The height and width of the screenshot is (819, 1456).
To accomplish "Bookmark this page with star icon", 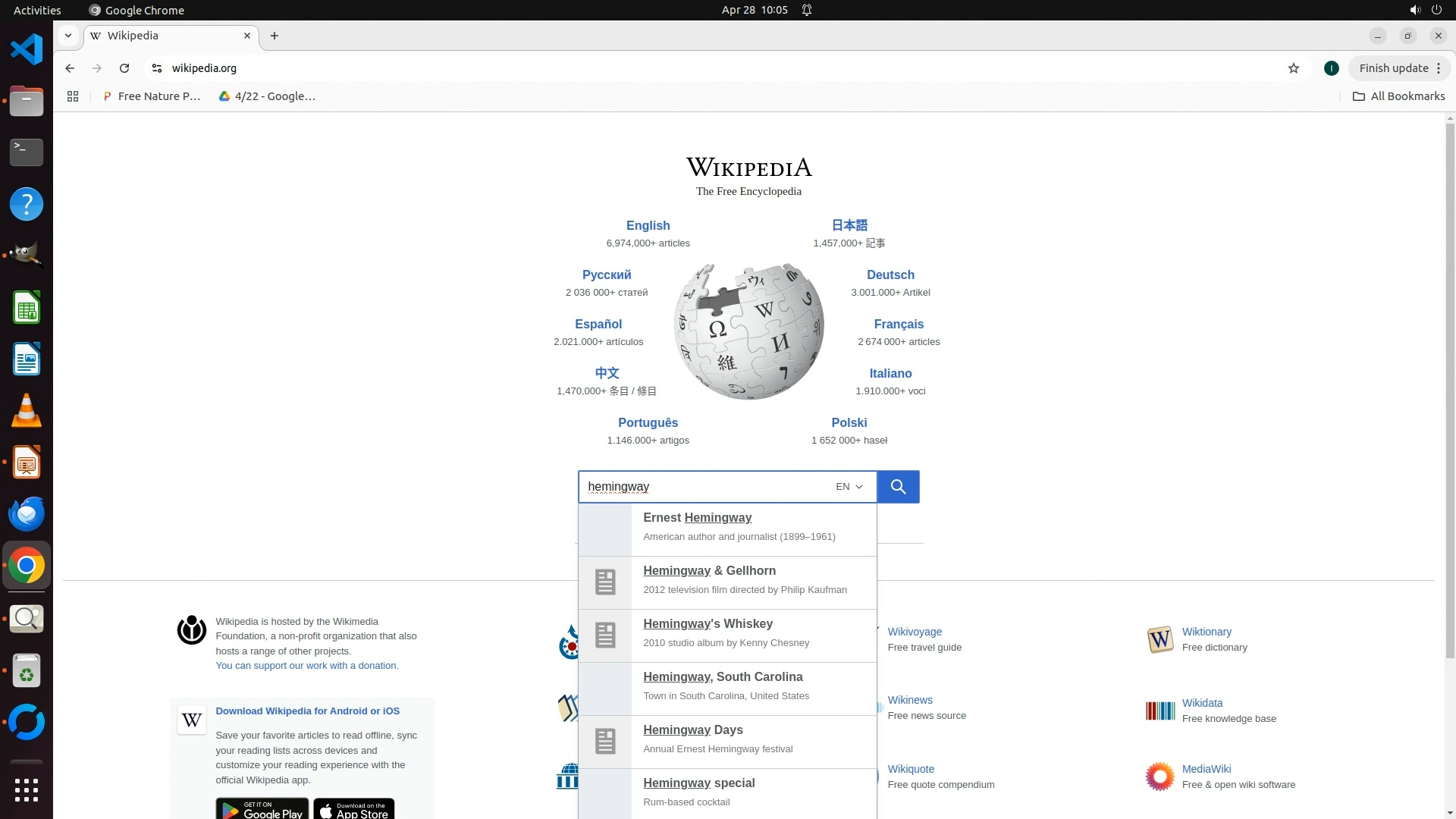I will point(1294,68).
